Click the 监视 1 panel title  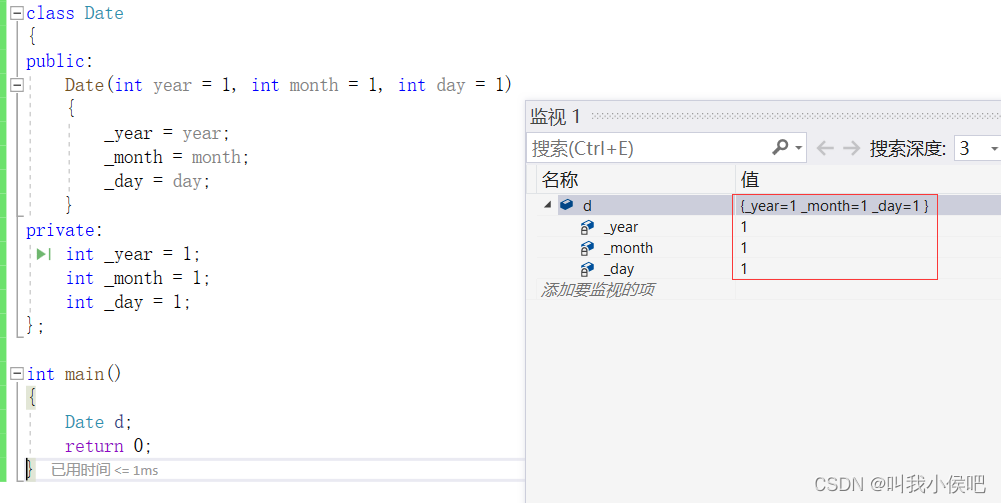point(555,116)
